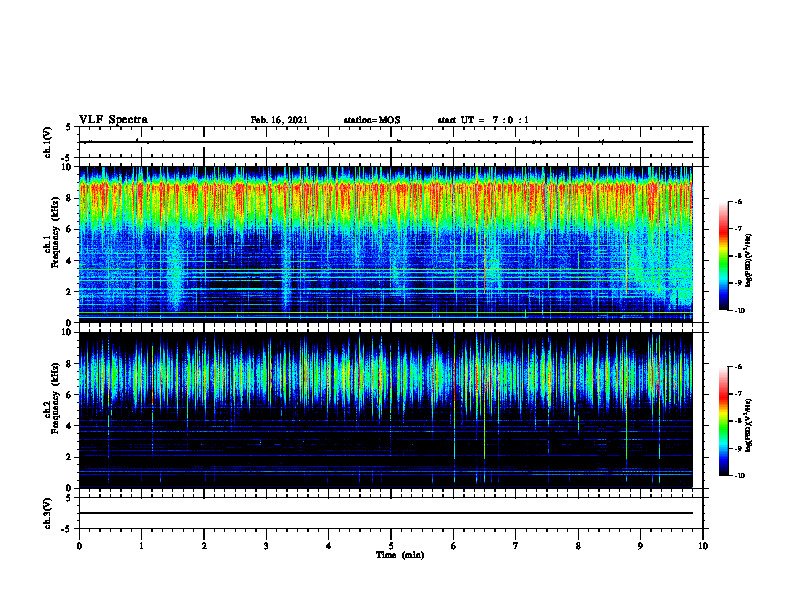
Task: Click time axis tick label "6"
Action: 454,546
